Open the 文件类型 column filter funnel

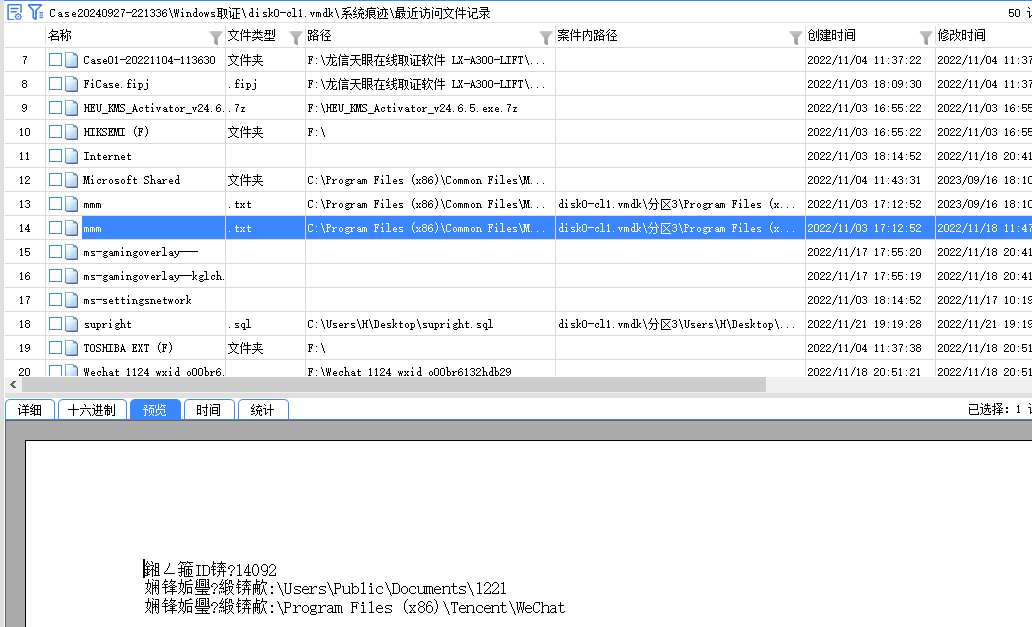point(295,37)
